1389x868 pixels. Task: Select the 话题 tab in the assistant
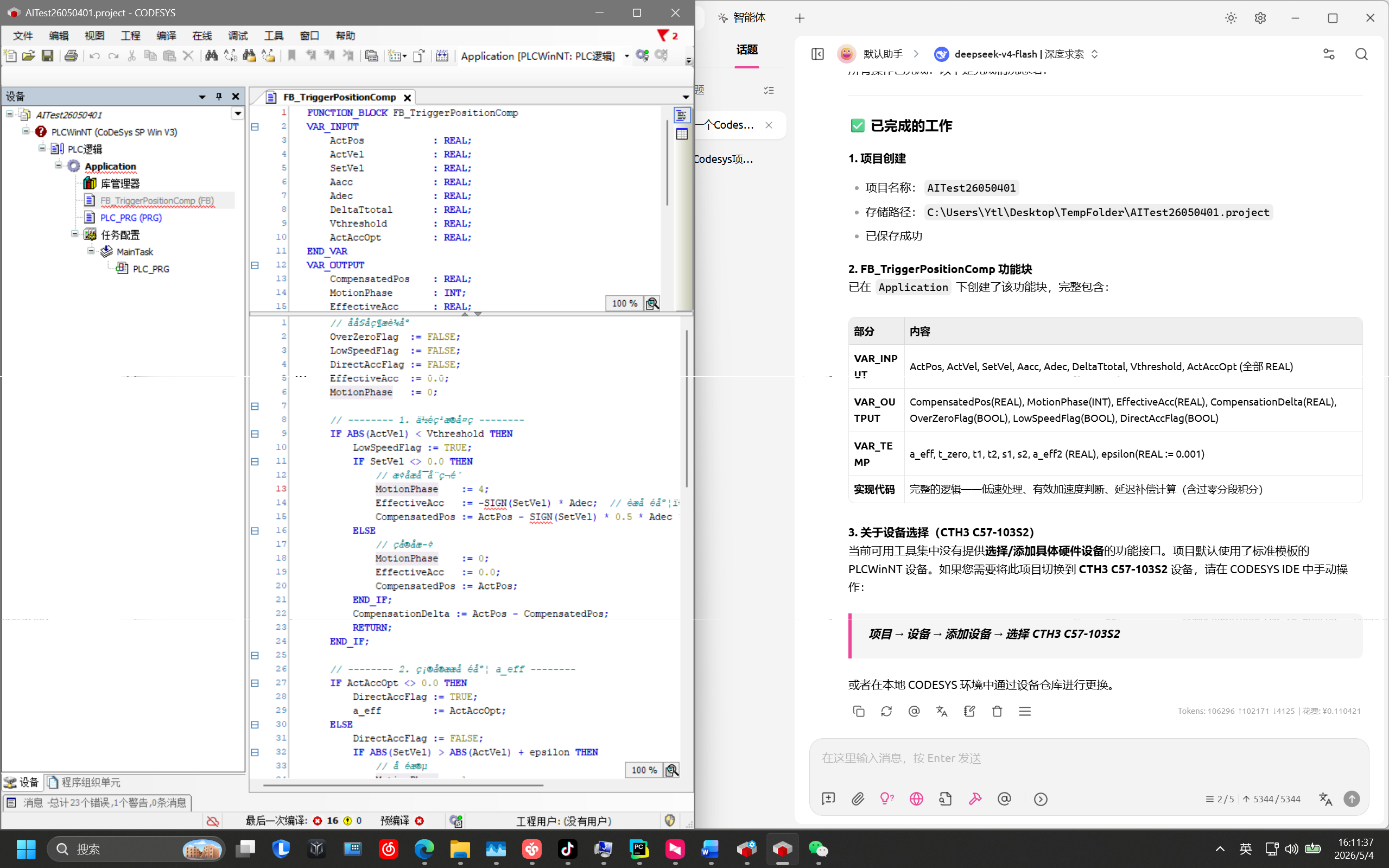(x=747, y=50)
